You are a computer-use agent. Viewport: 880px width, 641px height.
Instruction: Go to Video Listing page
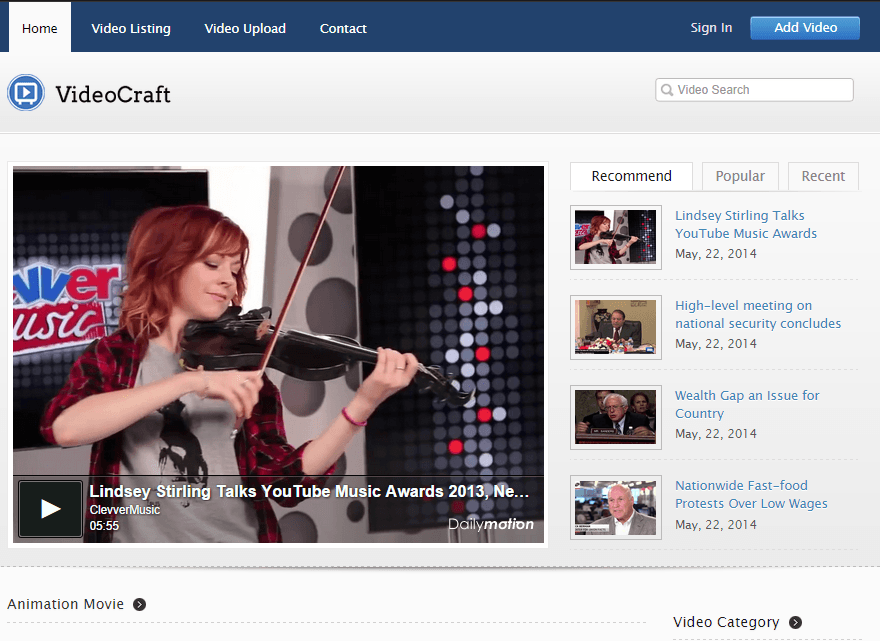tap(131, 29)
